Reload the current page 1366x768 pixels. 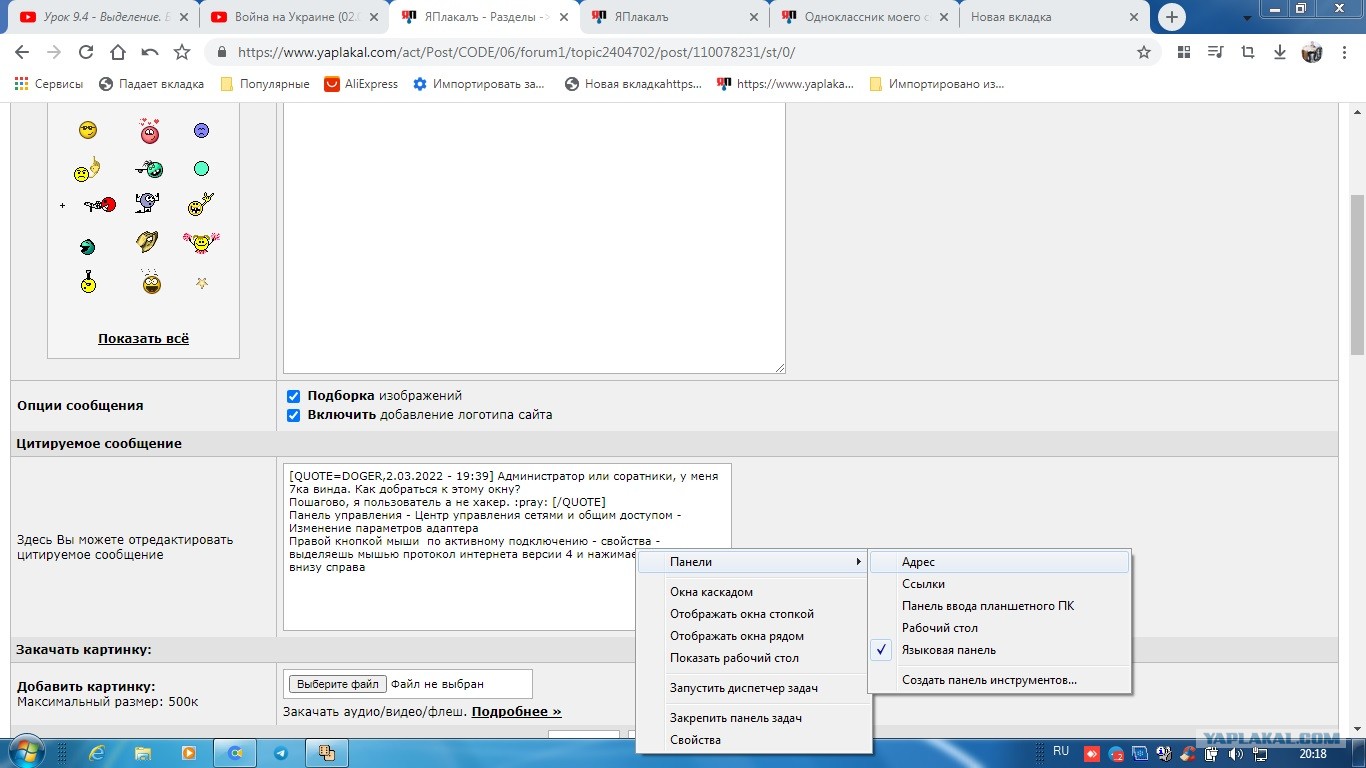click(86, 52)
